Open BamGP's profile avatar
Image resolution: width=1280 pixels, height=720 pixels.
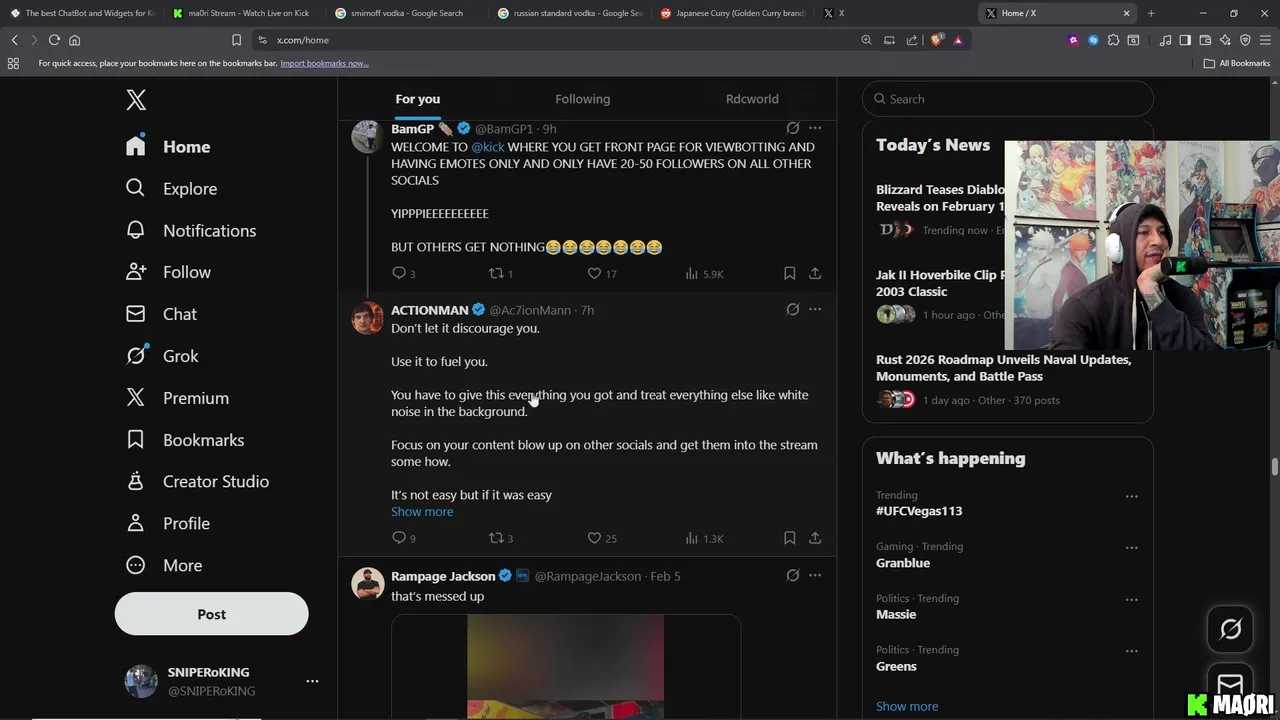pyautogui.click(x=367, y=137)
